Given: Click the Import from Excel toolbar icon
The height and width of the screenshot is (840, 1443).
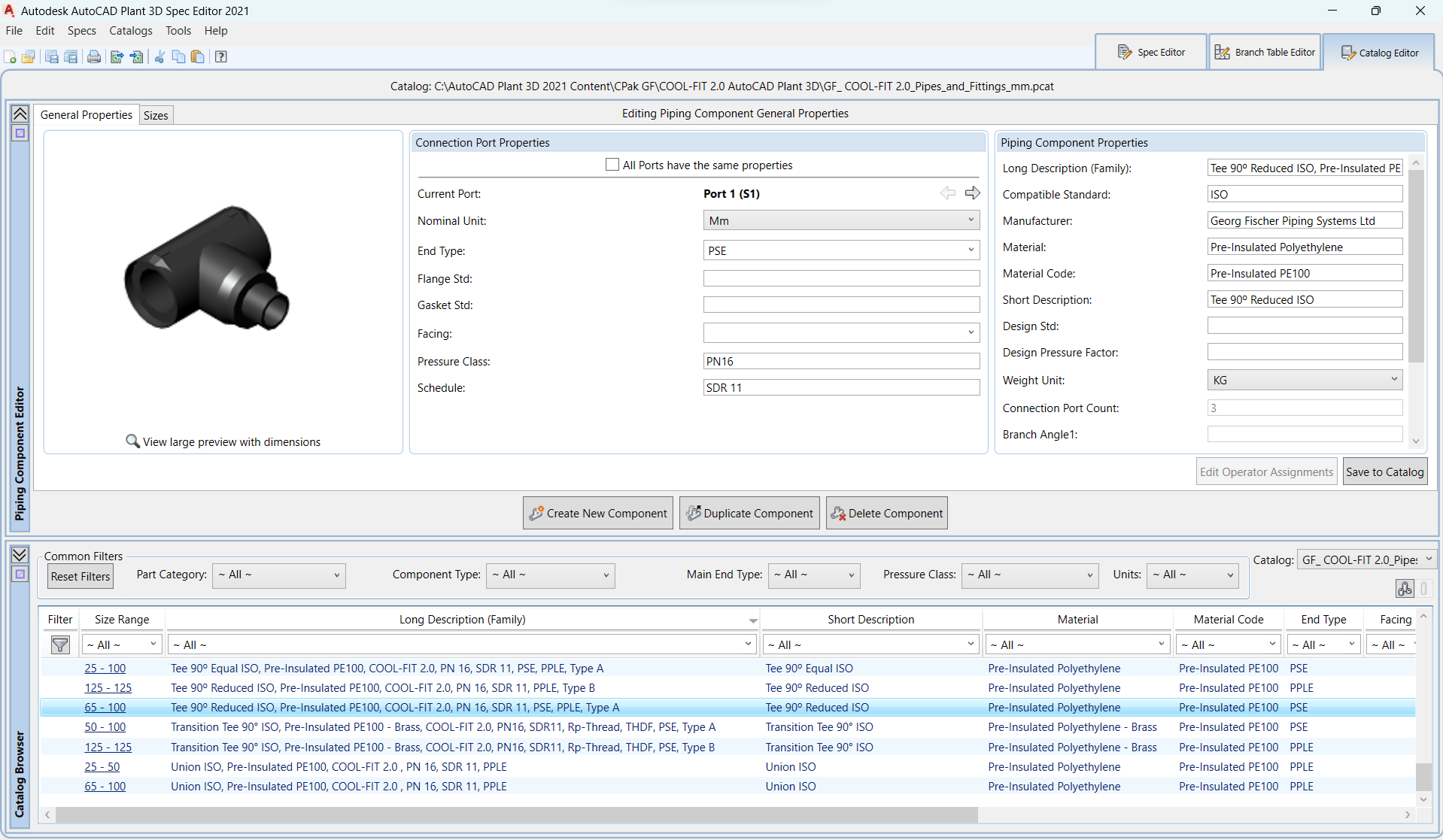Looking at the screenshot, I should click(x=137, y=57).
